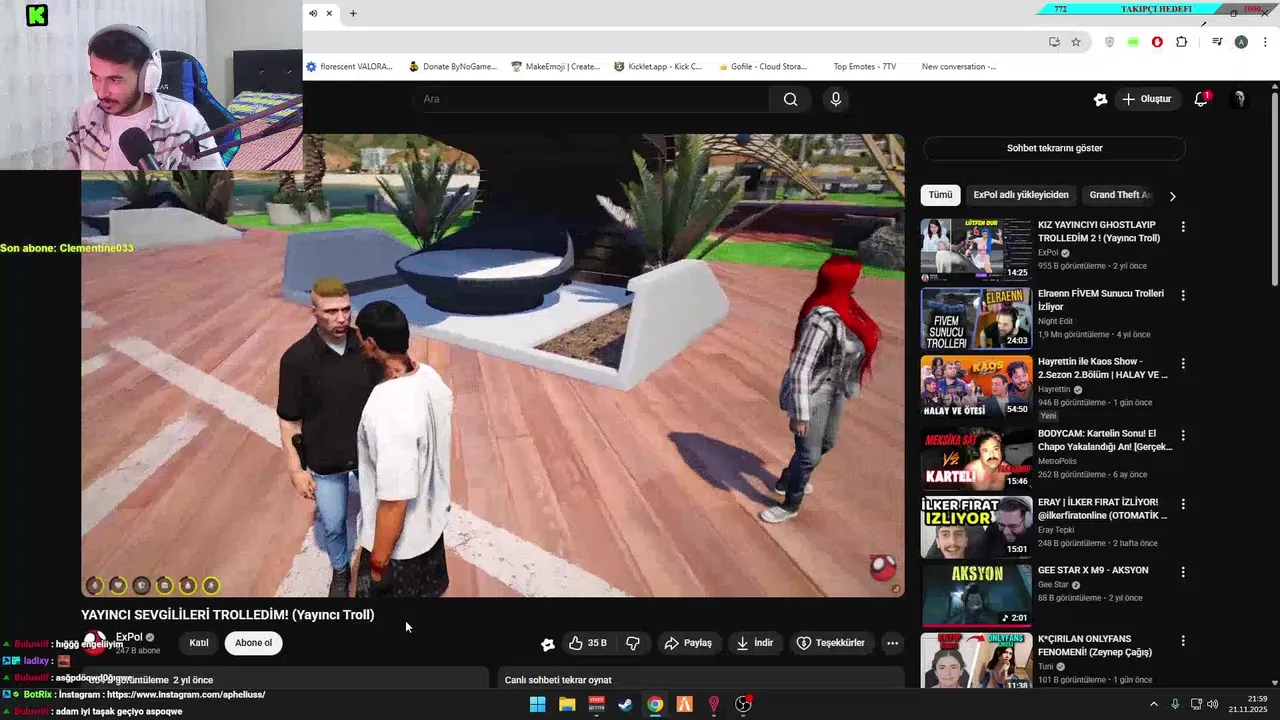Click the shield extension icon in the toolbar
1280x720 pixels.
[1109, 42]
